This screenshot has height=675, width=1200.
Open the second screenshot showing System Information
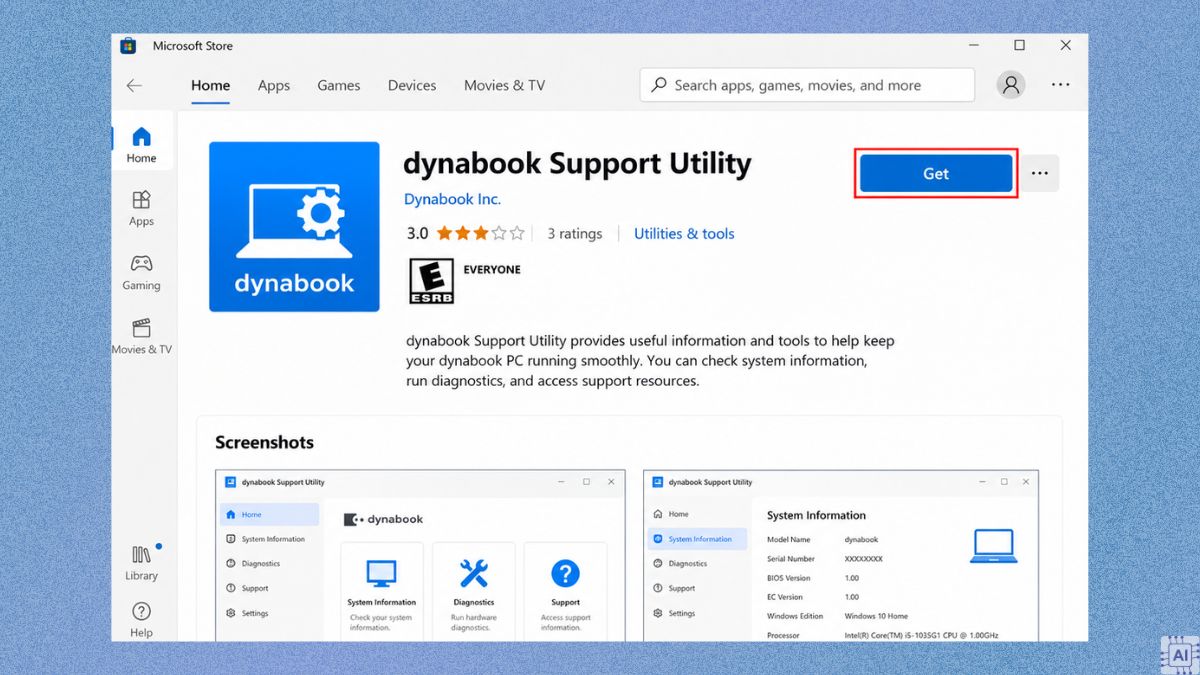point(841,555)
